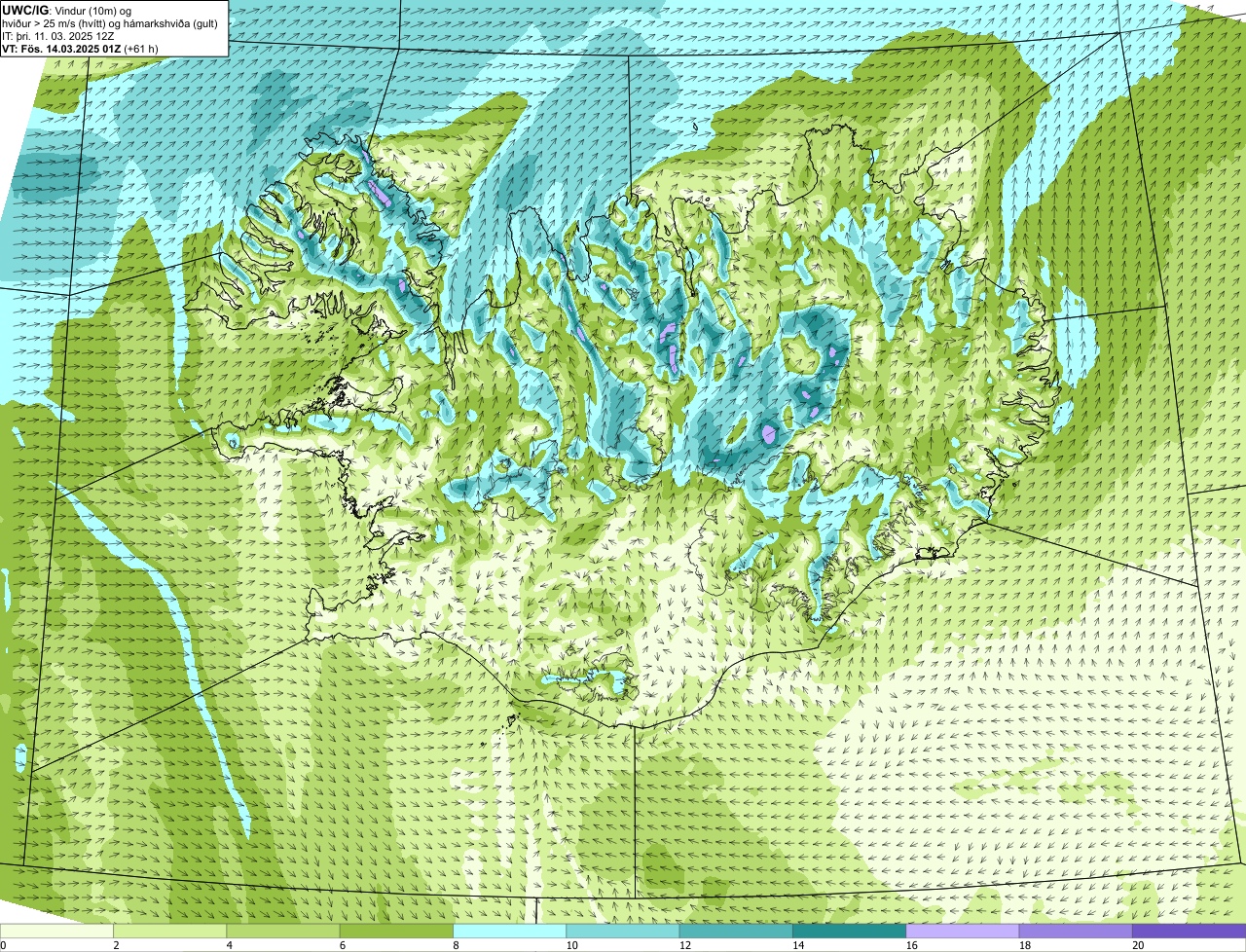
Task: Click the legend tick label '14'
Action: (798, 945)
